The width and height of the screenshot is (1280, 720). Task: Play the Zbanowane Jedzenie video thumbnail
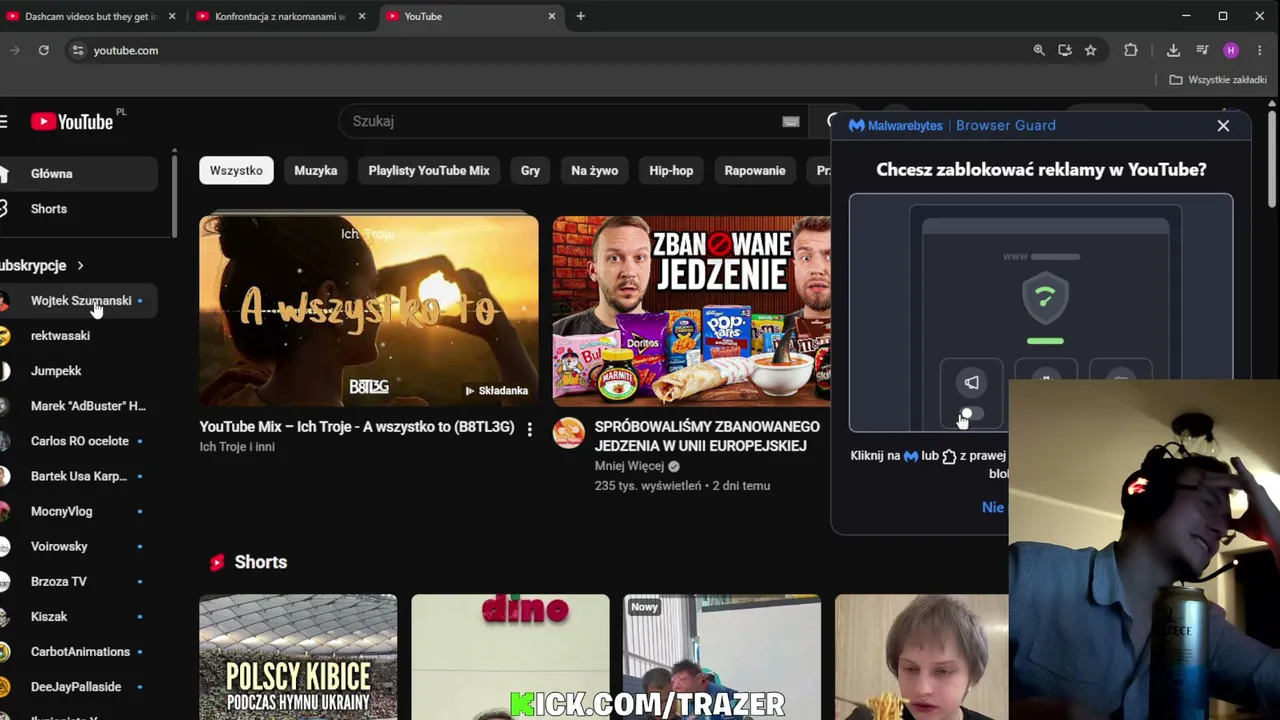point(691,311)
